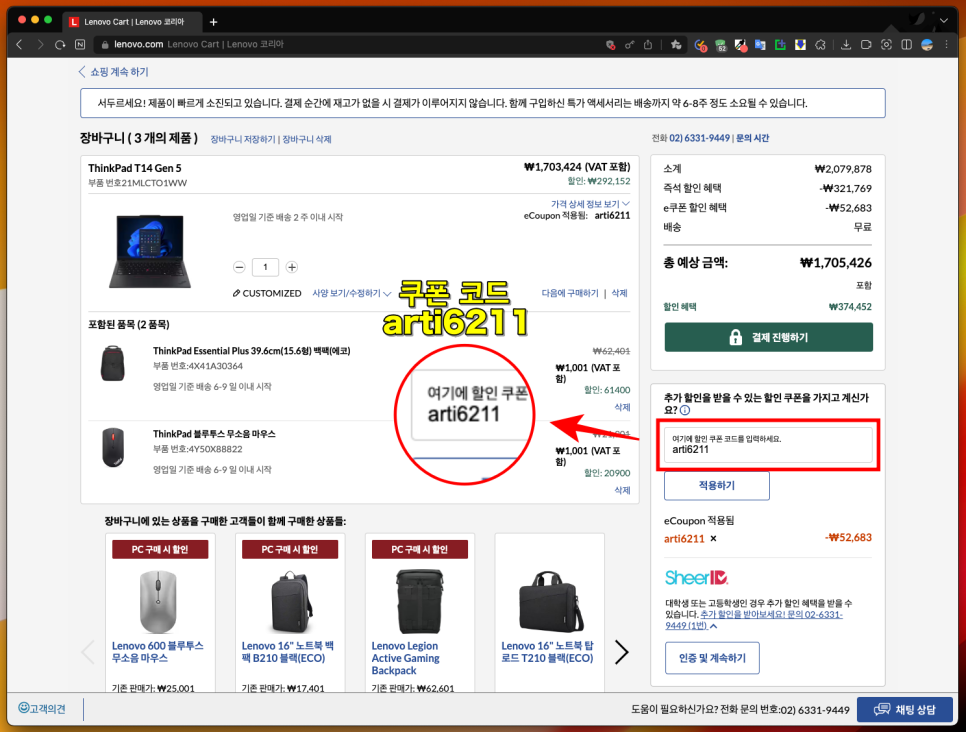Click the coupon code input field
The height and width of the screenshot is (732, 966).
(x=768, y=445)
